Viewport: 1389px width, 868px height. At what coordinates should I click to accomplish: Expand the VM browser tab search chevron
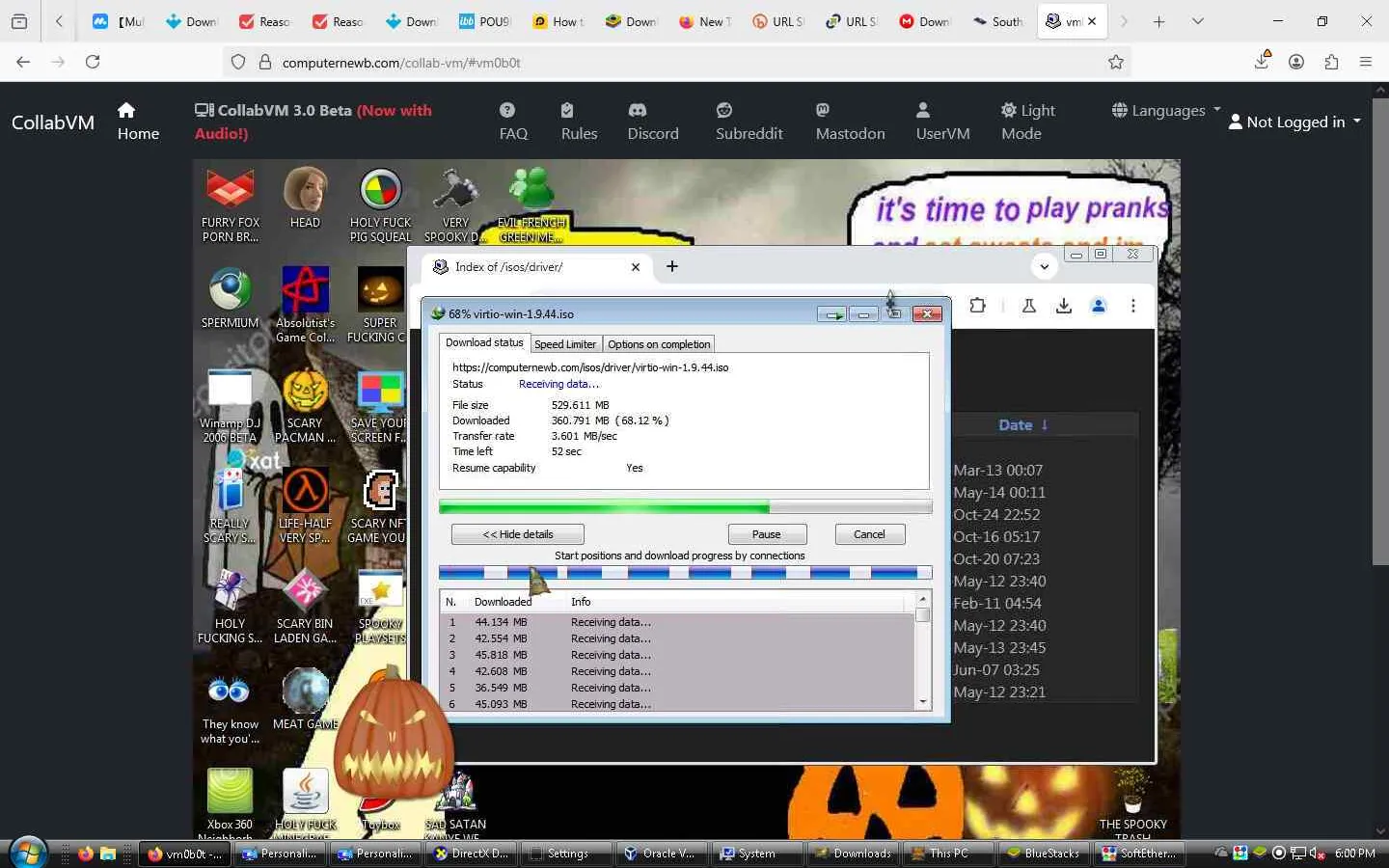click(1044, 267)
